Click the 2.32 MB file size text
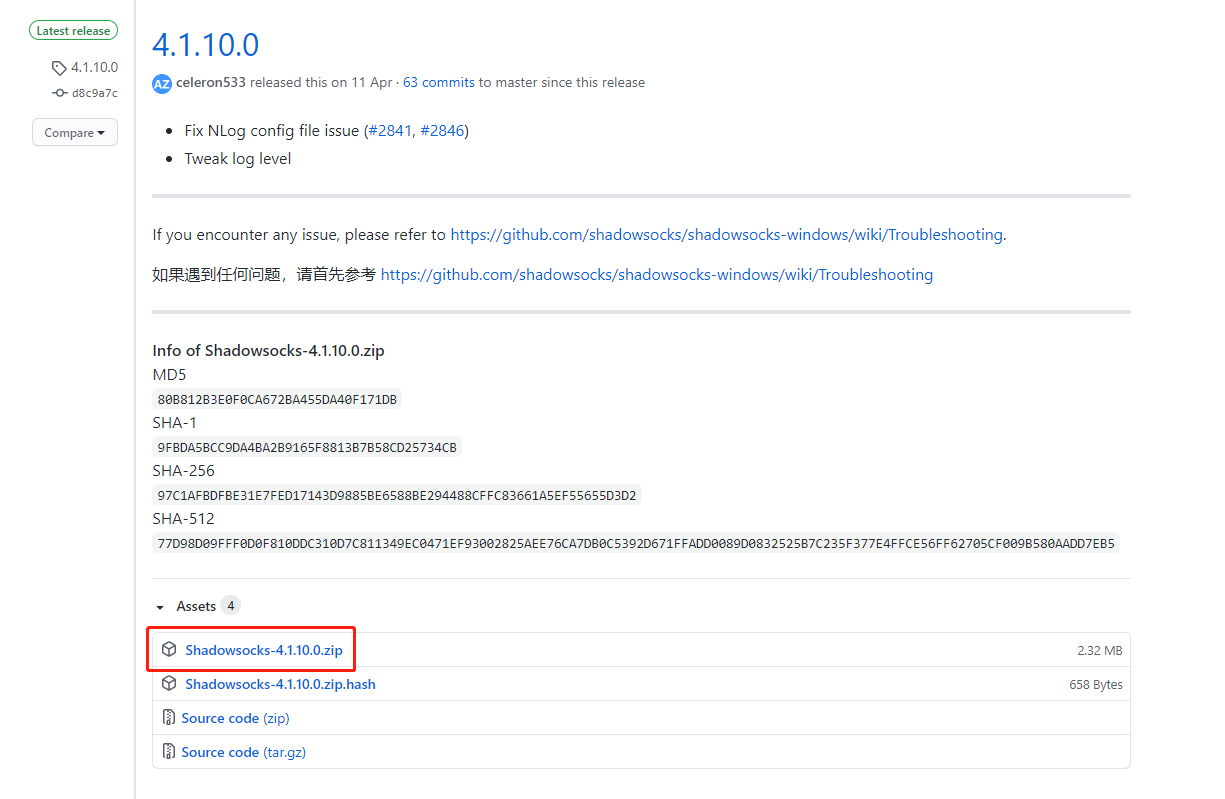This screenshot has width=1225, height=799. [x=1100, y=650]
